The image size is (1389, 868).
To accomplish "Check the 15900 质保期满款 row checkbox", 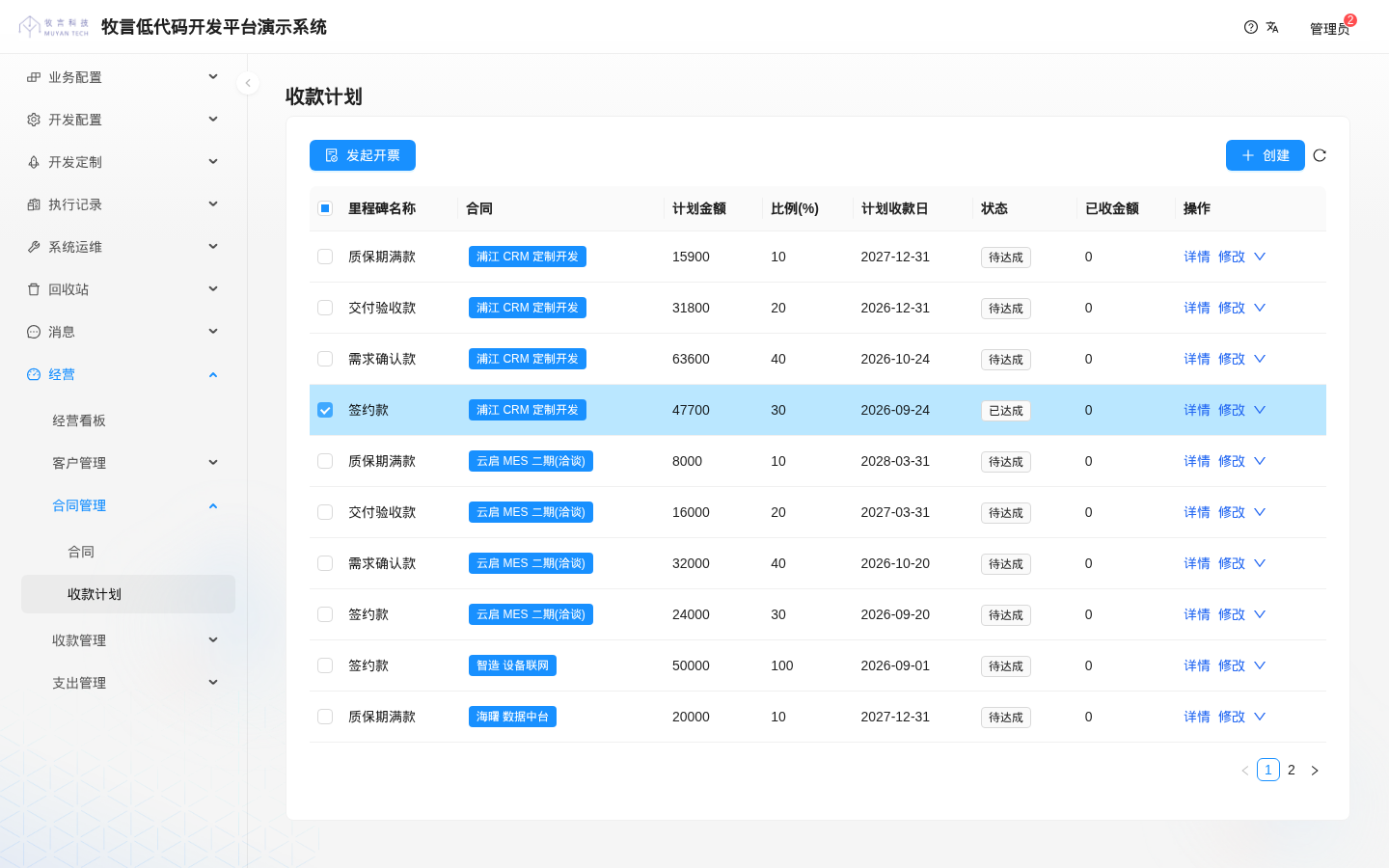I will point(325,257).
